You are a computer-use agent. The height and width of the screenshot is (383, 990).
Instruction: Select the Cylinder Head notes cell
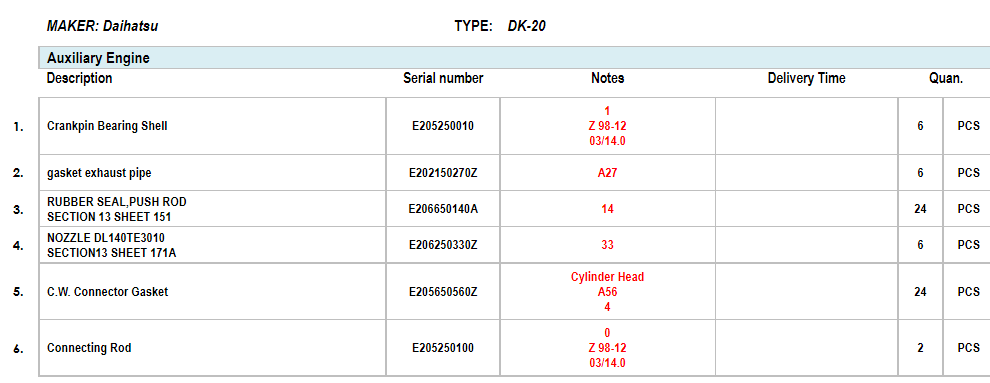pos(607,292)
